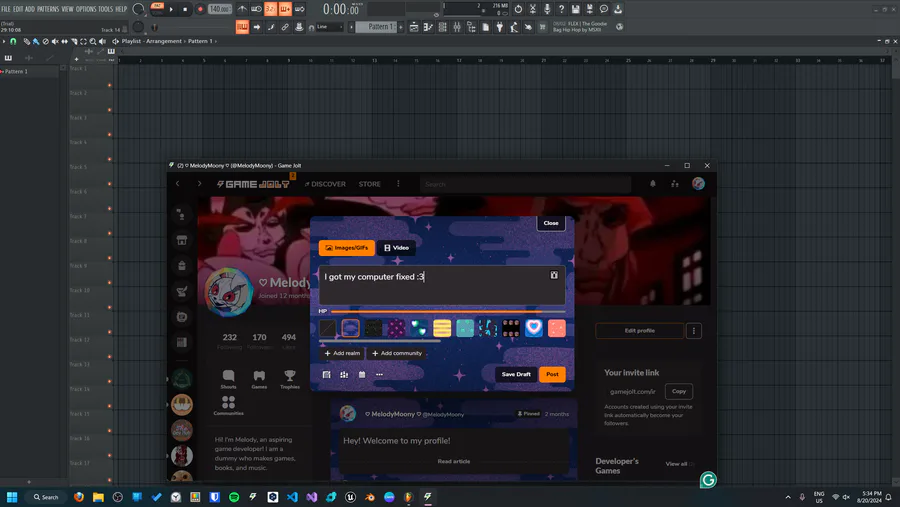
Task: Open FL Studio OPTIONS menu
Action: tap(86, 9)
